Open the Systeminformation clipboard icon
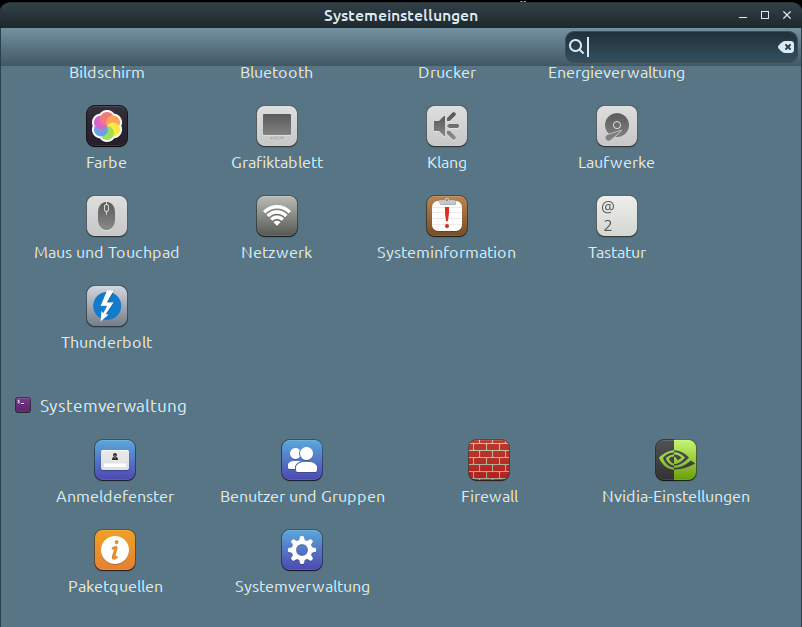802x627 pixels. (x=447, y=216)
